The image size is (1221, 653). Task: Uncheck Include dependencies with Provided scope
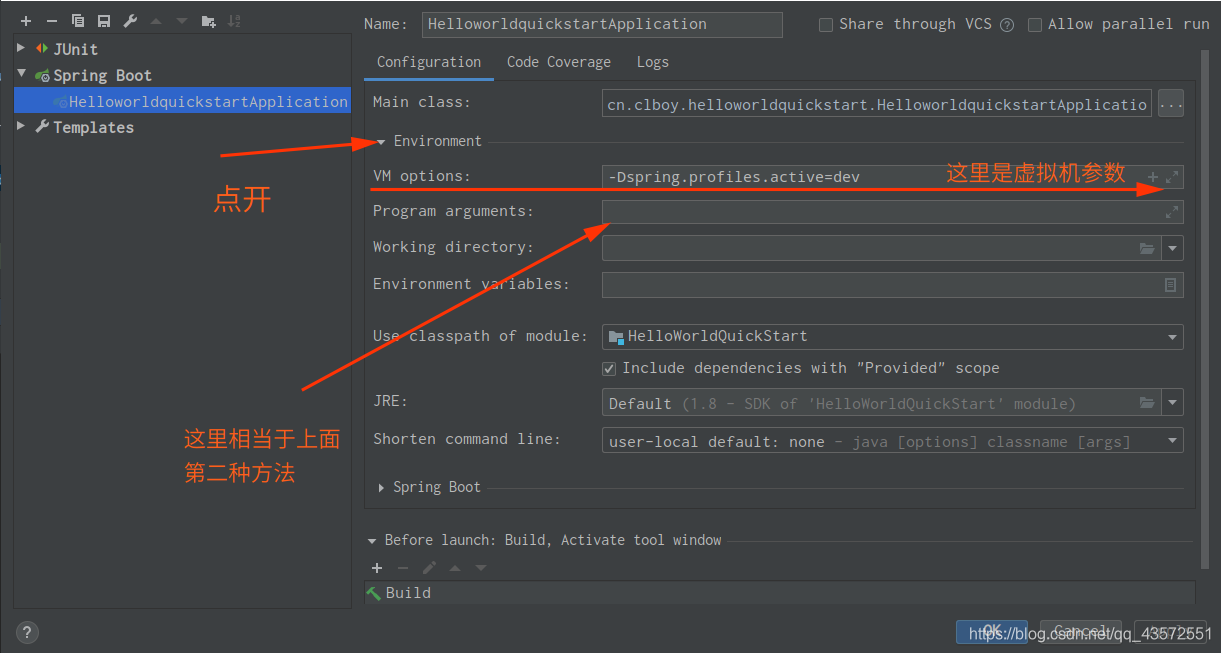click(x=609, y=369)
